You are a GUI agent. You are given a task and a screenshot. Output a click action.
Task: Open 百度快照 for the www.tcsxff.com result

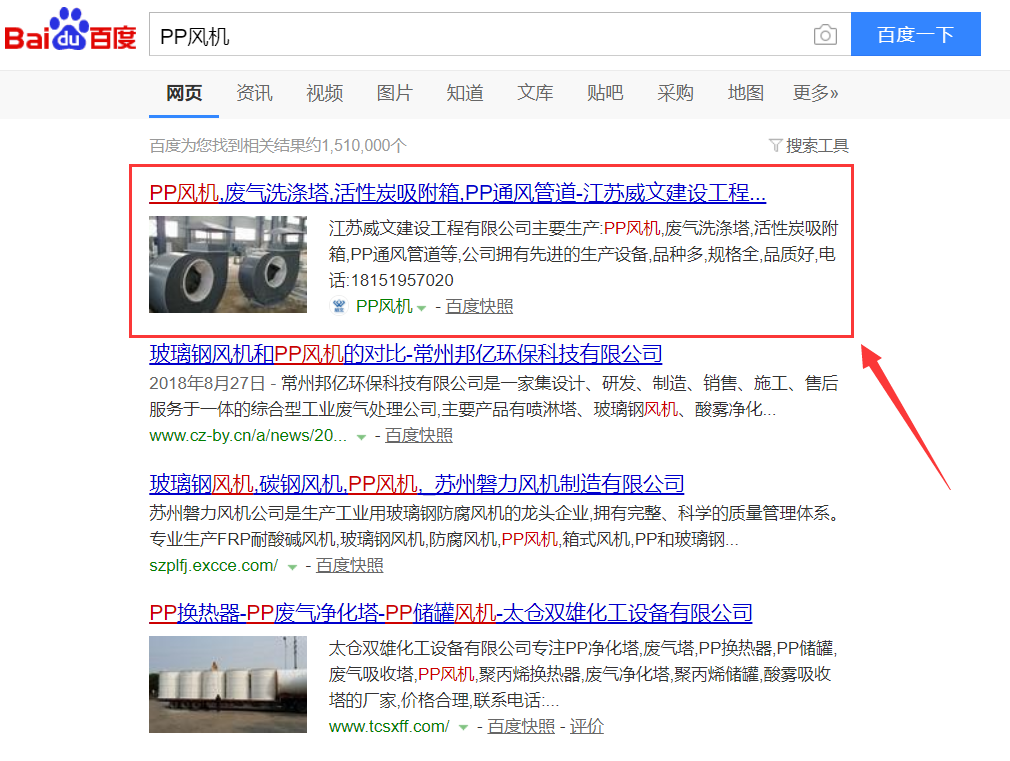click(x=521, y=726)
